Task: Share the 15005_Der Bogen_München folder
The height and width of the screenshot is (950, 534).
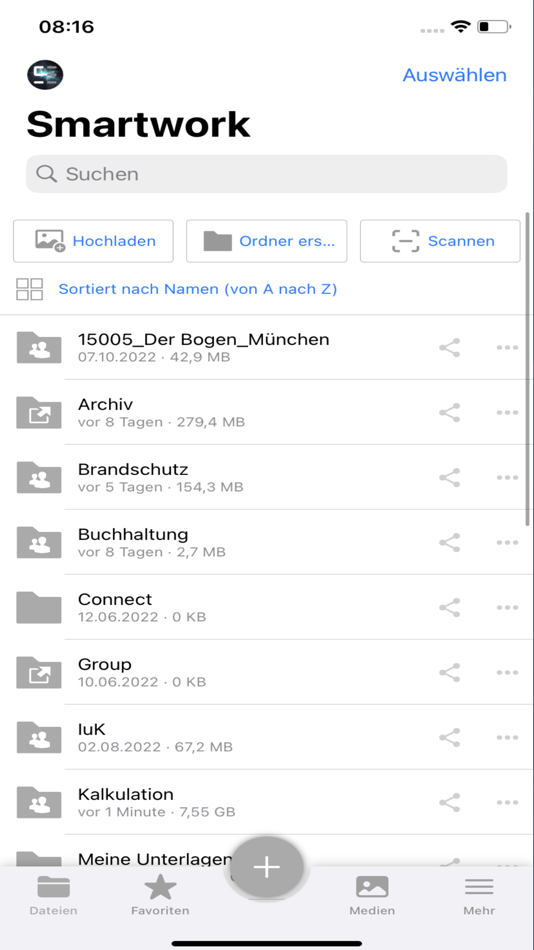Action: tap(449, 348)
